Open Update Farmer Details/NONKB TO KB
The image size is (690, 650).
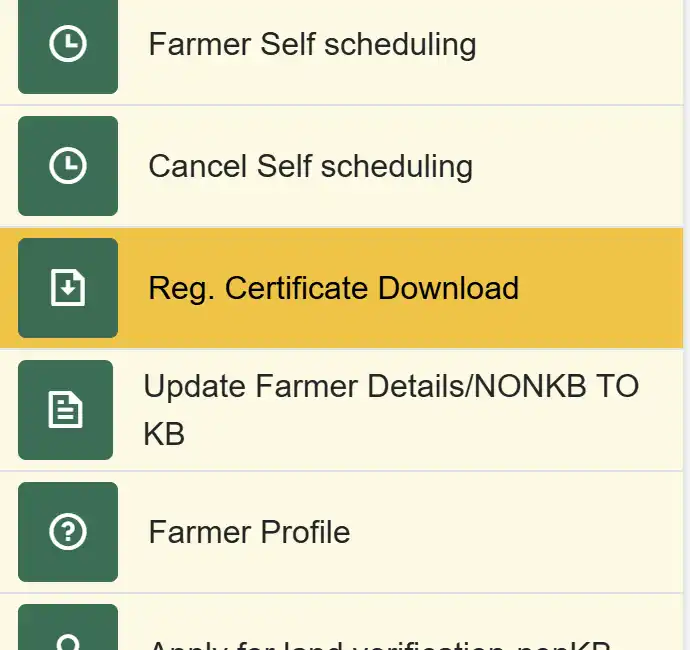click(341, 410)
